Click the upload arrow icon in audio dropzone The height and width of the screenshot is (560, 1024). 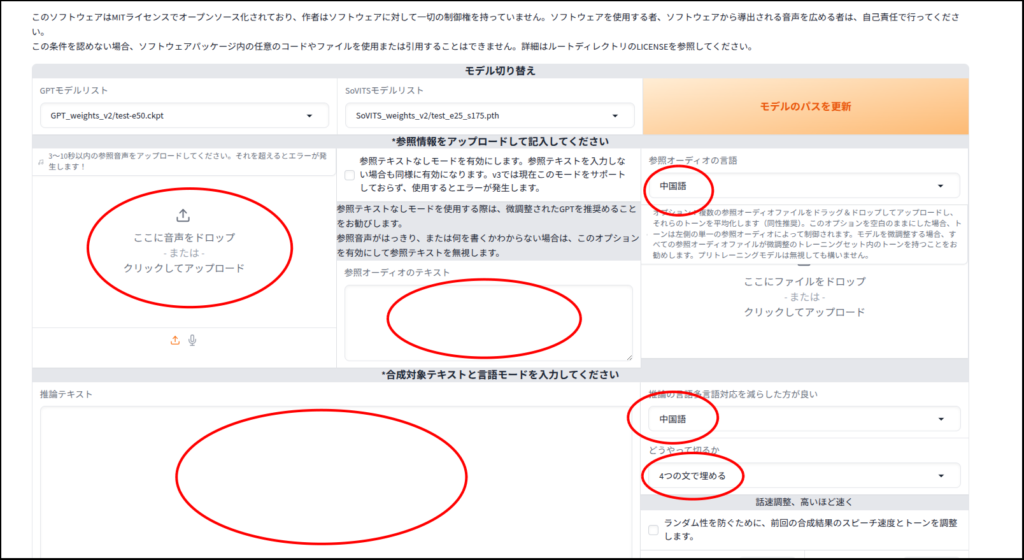(183, 215)
